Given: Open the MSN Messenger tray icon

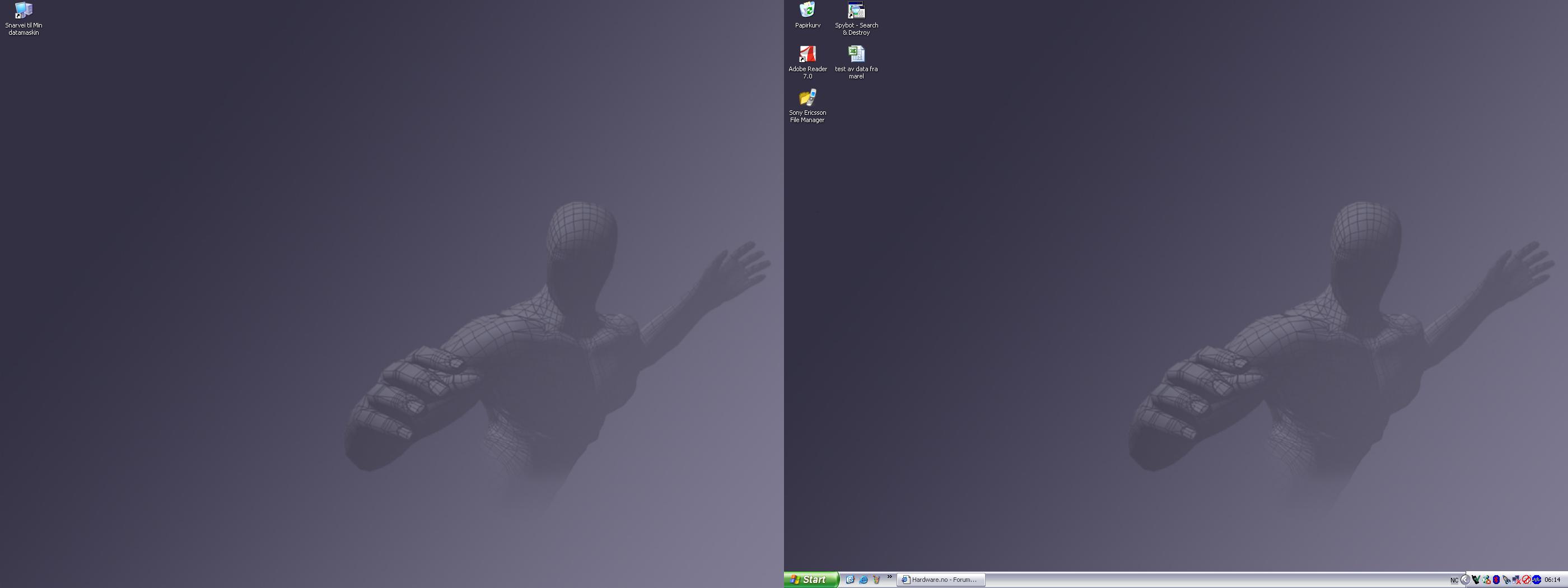Looking at the screenshot, I should tap(1486, 580).
